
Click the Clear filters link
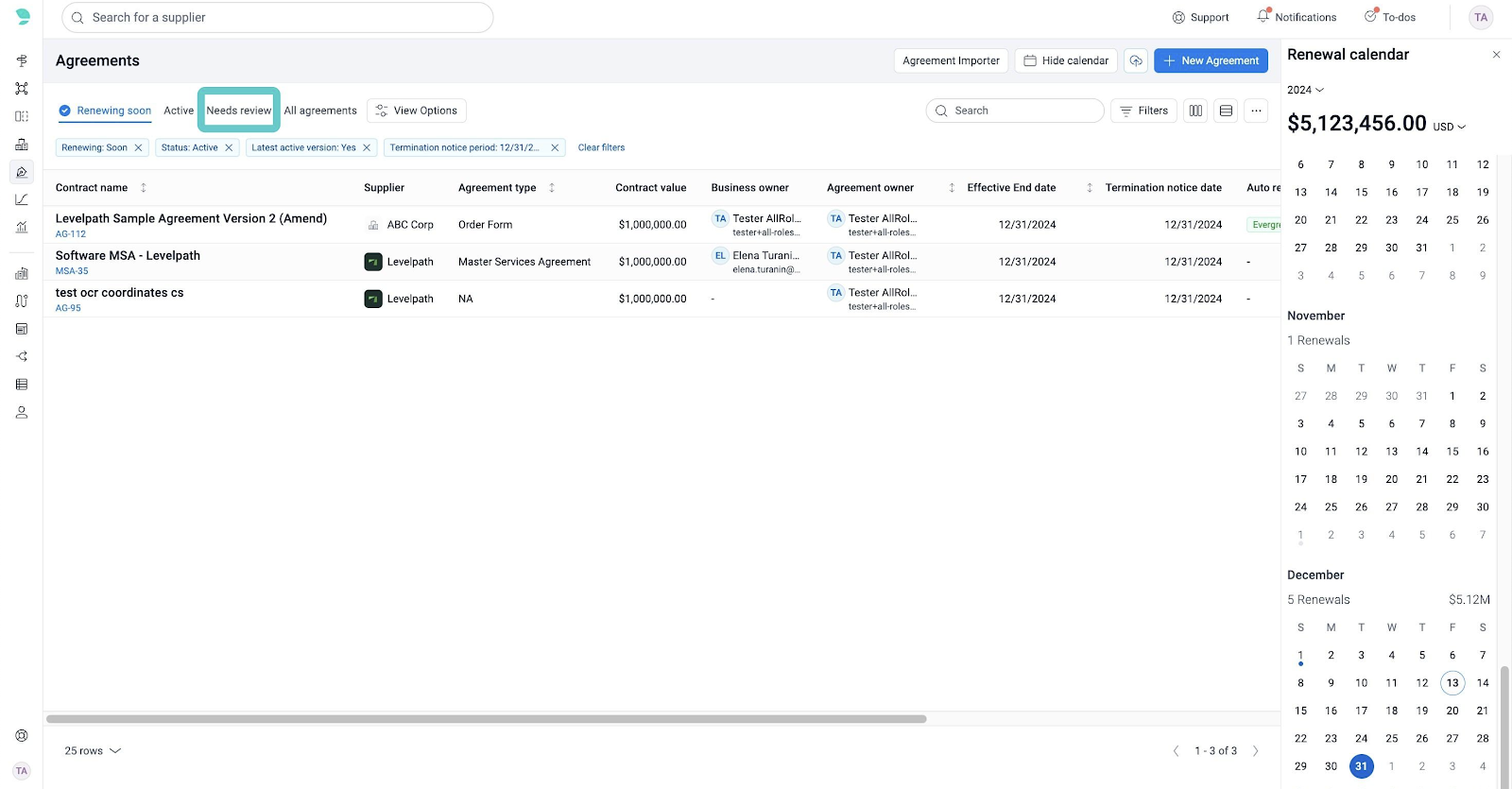tap(601, 147)
